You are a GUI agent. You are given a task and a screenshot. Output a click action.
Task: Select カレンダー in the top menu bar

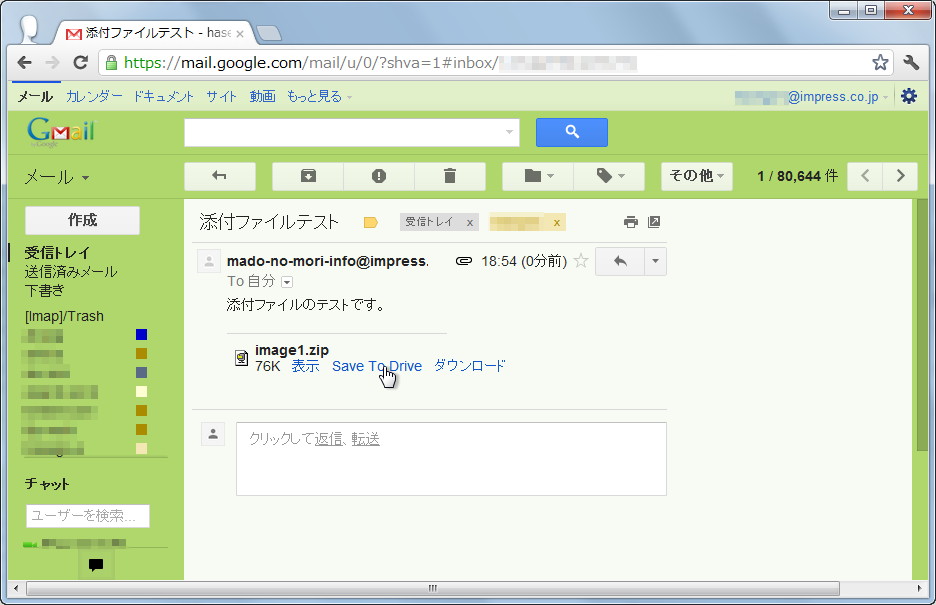tap(92, 96)
